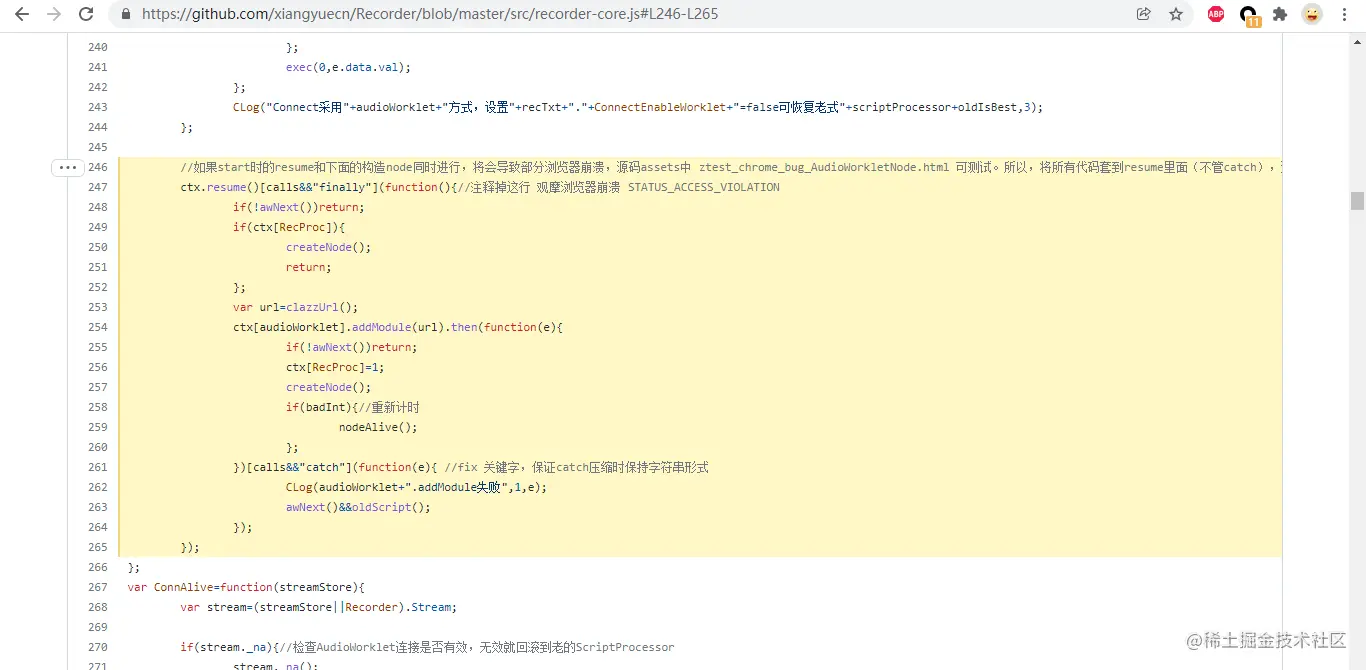This screenshot has height=670, width=1366.
Task: Click the code 'exec(0,e.data.val);'
Action: tap(348, 67)
